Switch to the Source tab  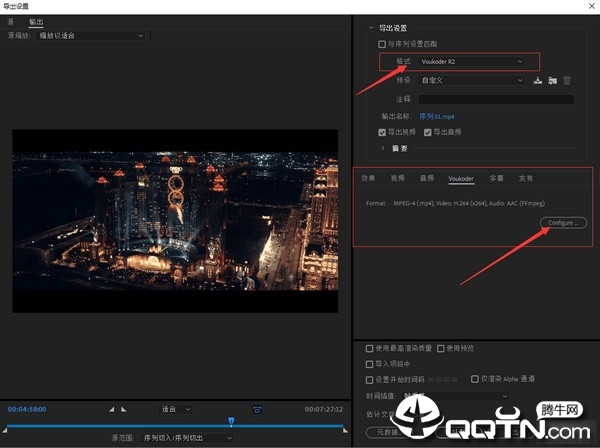click(10, 22)
